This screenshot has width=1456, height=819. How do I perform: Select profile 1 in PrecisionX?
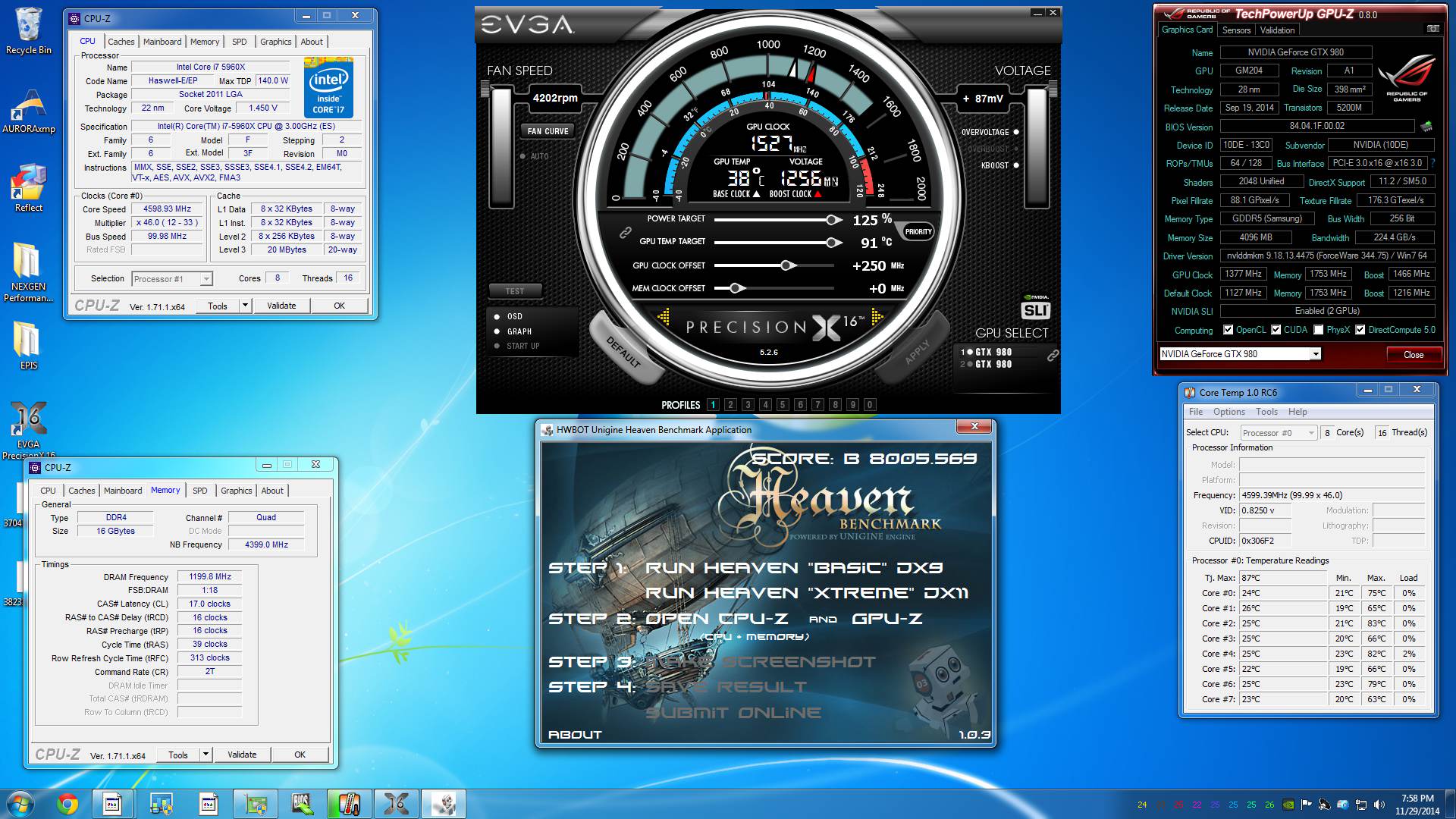713,405
